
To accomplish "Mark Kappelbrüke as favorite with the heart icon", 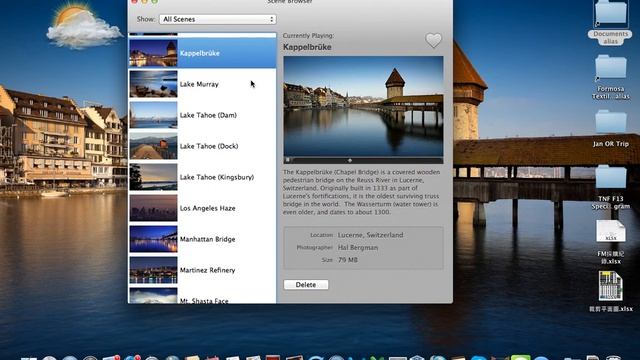I will point(433,40).
